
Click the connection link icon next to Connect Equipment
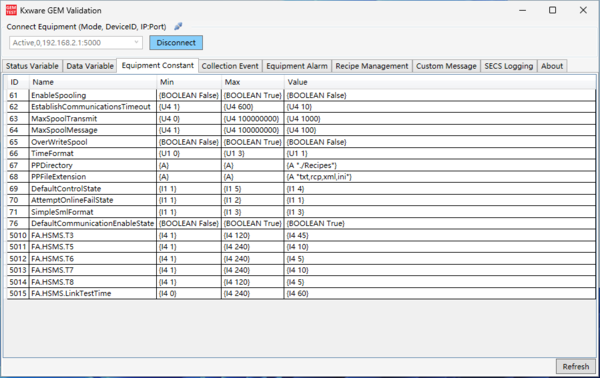(x=178, y=26)
